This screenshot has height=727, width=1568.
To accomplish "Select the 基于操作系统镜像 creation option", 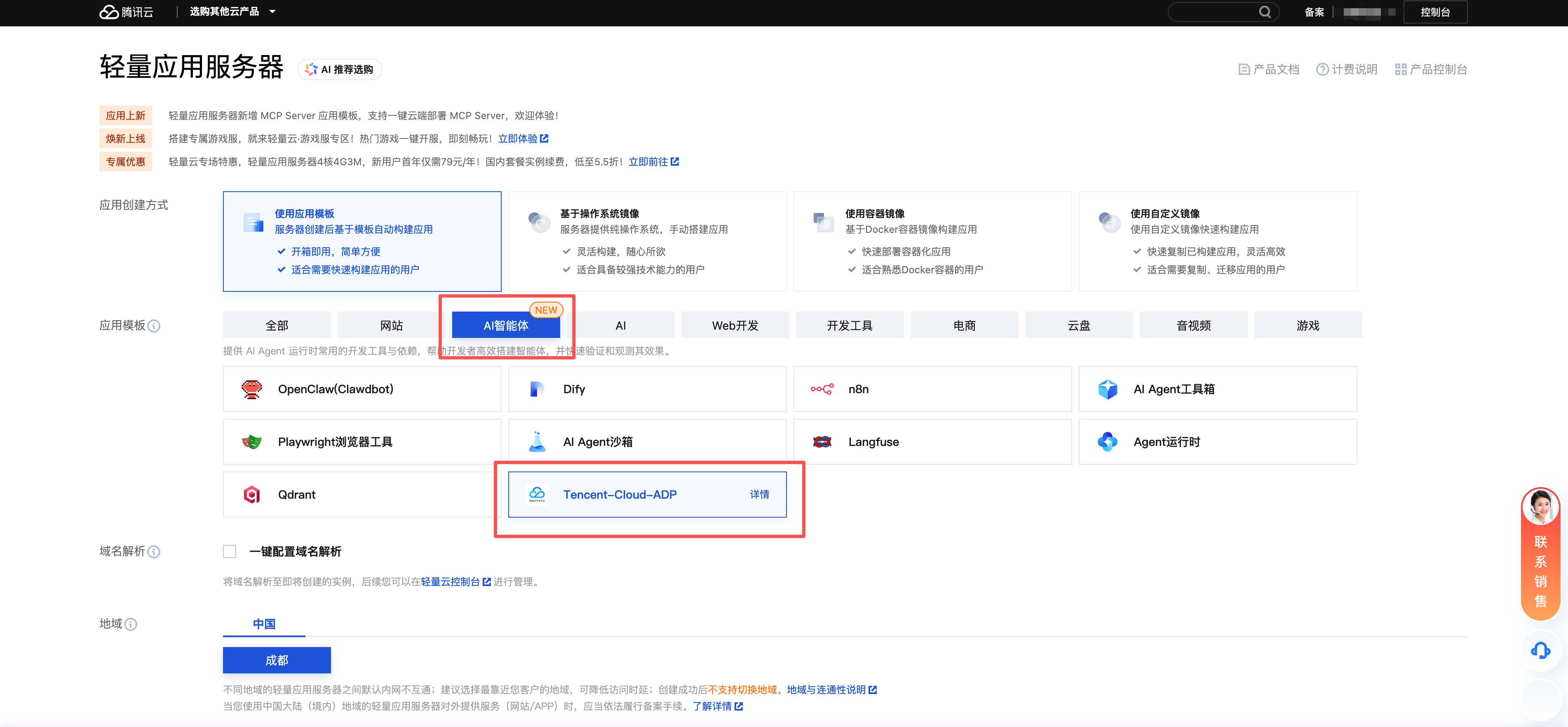I will (646, 242).
